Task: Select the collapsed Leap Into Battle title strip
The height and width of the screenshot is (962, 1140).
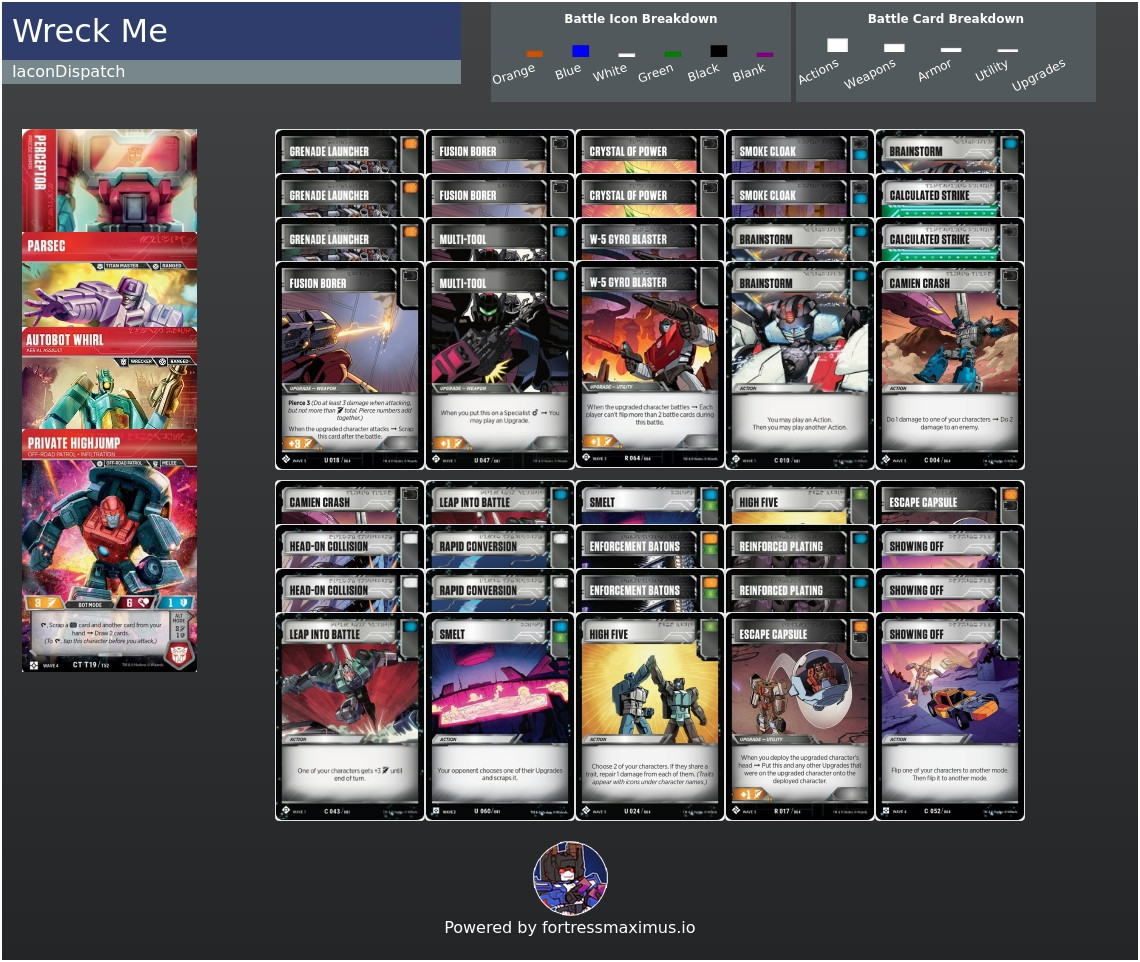Action: pyautogui.click(x=499, y=503)
